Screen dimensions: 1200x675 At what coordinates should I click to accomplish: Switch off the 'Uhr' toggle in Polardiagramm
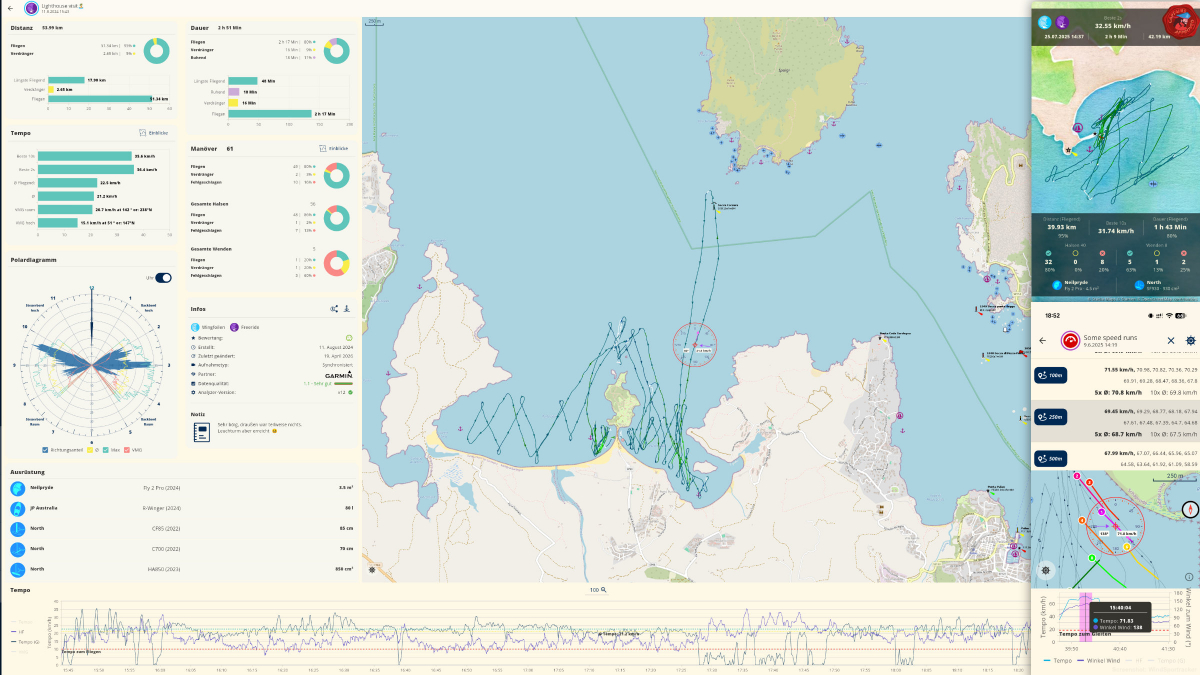click(164, 278)
